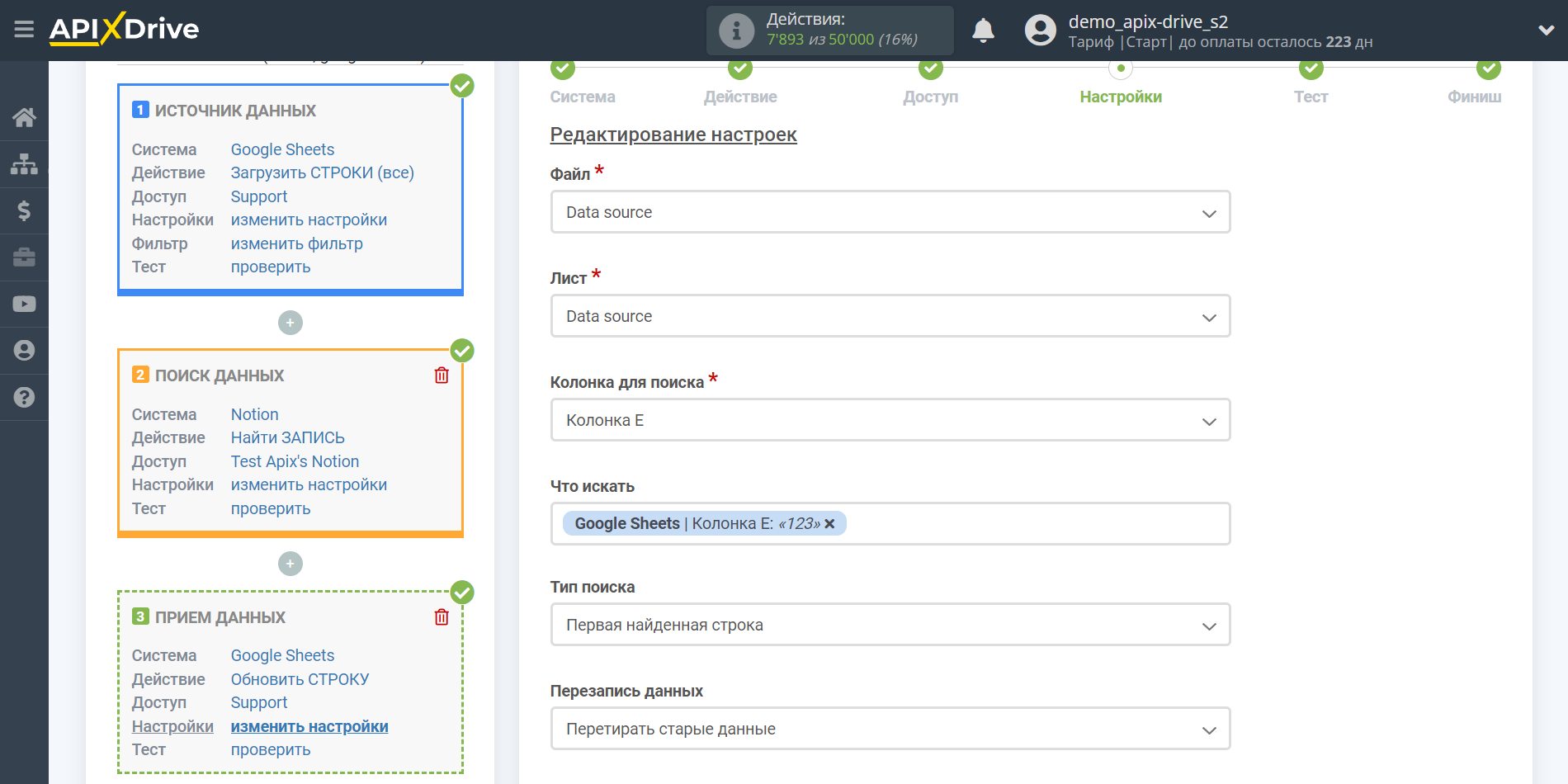Image resolution: width=1568 pixels, height=784 pixels.
Task: Open the Notion system link
Action: pyautogui.click(x=254, y=414)
